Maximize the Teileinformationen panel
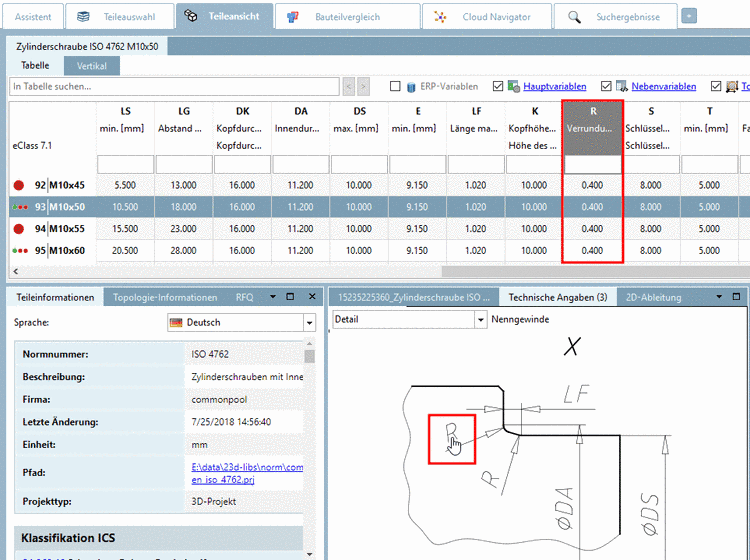750x560 pixels. (290, 296)
